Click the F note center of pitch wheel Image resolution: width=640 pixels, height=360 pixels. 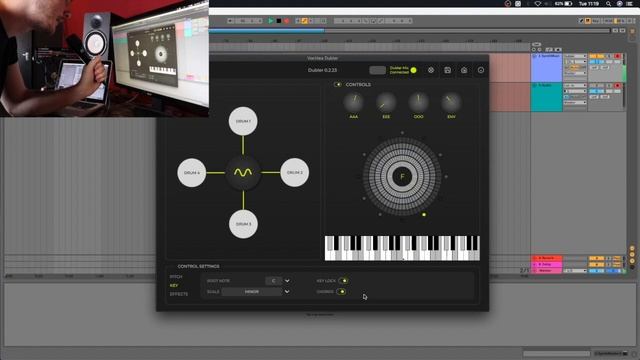[x=402, y=176]
